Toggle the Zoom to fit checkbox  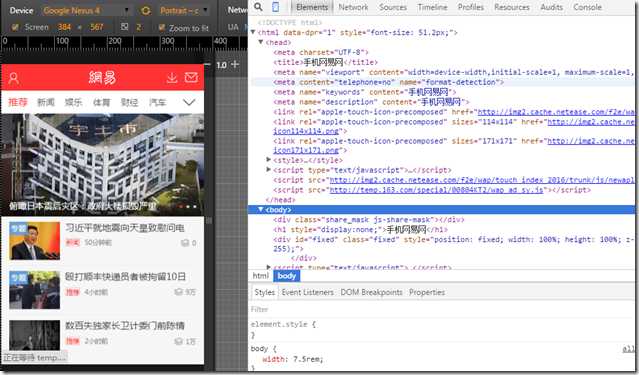click(x=162, y=27)
